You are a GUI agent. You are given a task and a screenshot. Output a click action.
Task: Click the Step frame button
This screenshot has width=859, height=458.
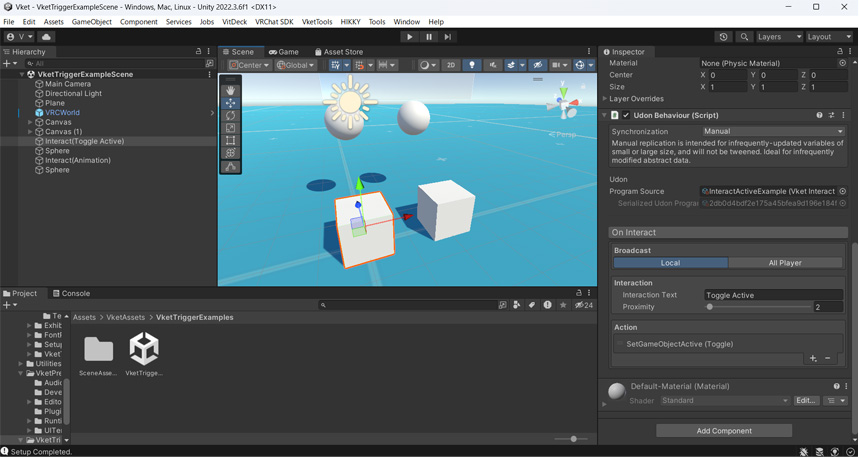pos(447,37)
